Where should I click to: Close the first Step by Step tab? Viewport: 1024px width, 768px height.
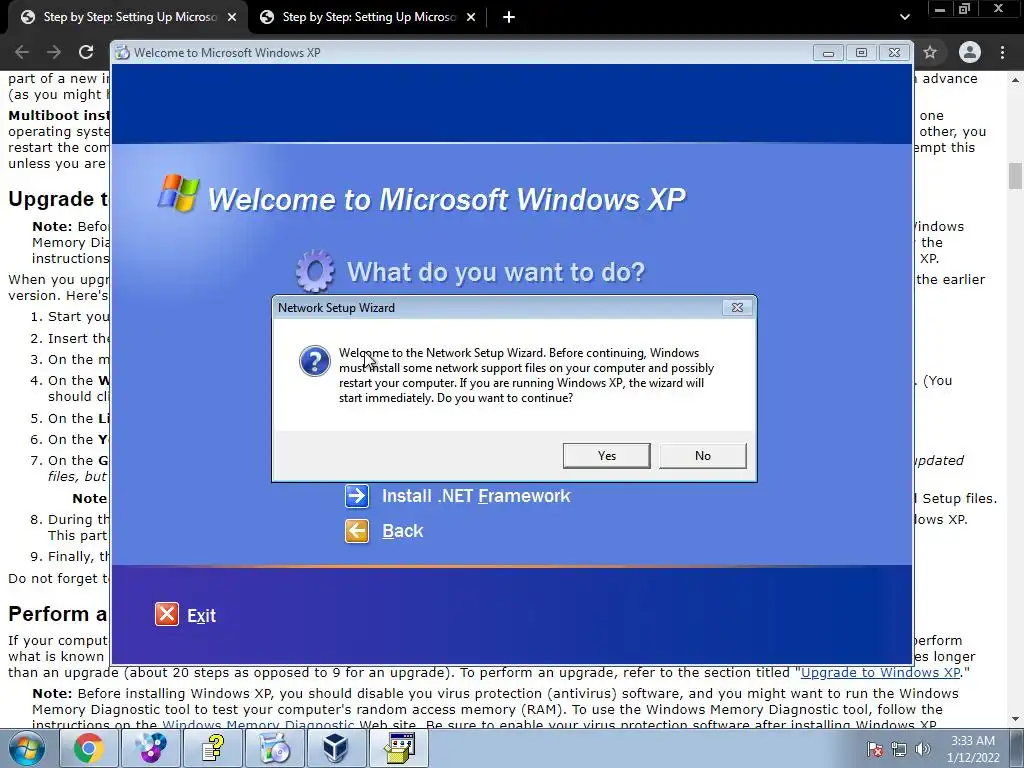coord(232,17)
